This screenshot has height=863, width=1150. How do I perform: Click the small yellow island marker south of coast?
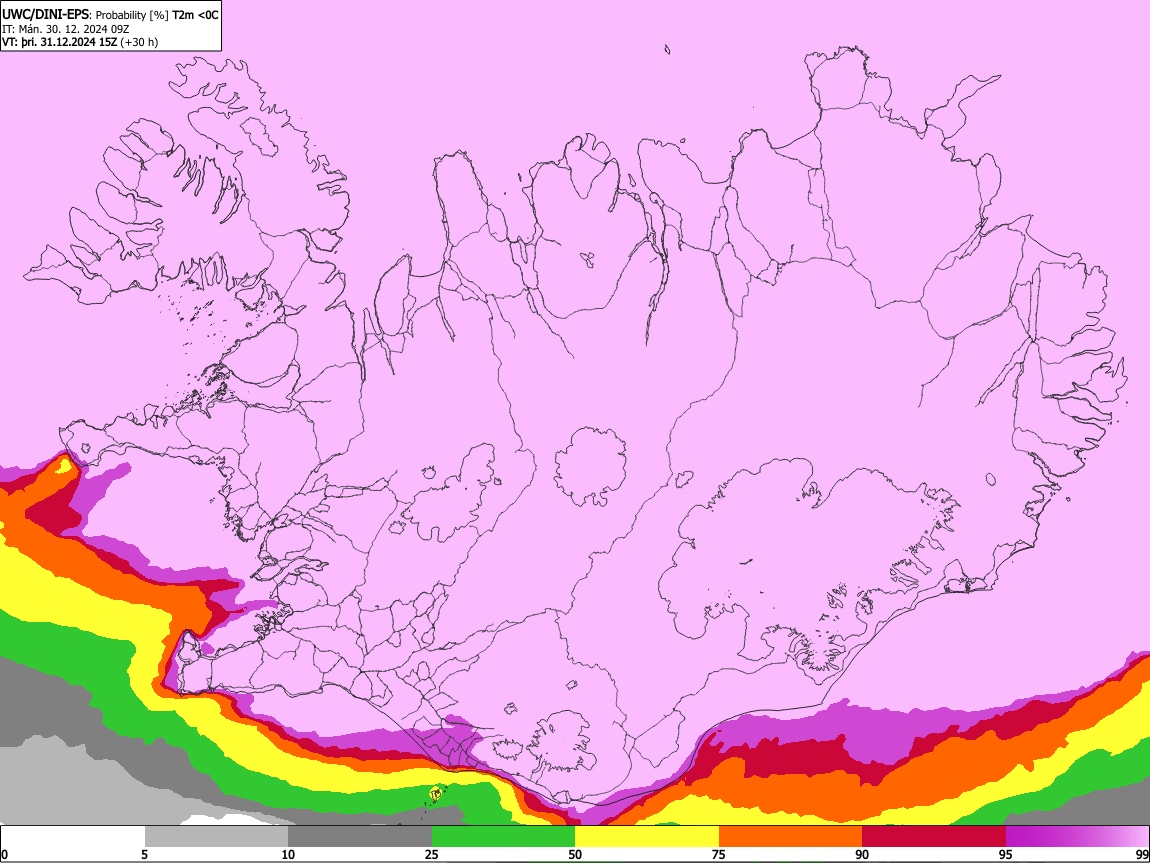436,793
